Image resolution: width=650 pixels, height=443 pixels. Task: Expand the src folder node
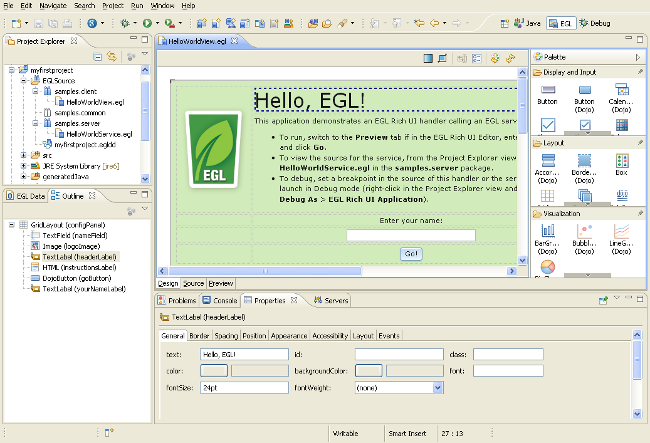[24, 155]
